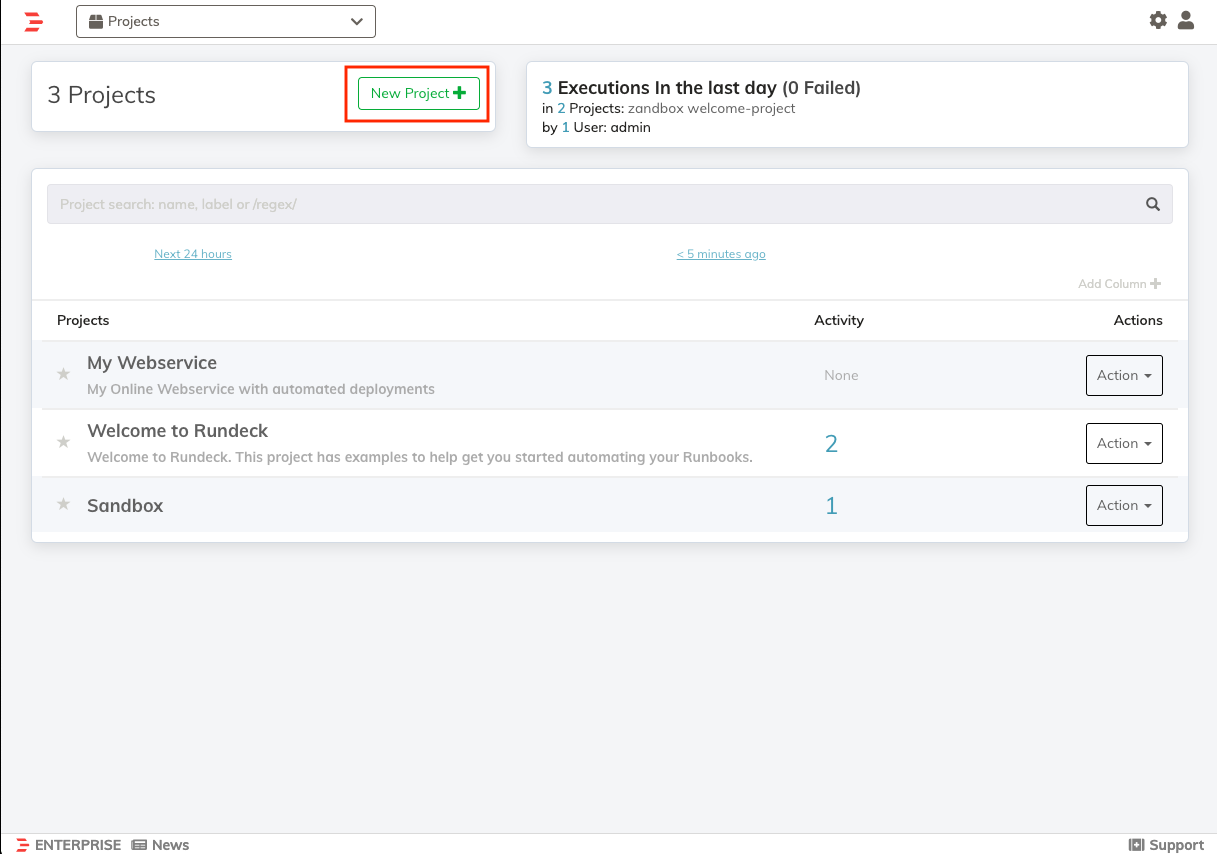The image size is (1217, 854).
Task: Open Action menu for My Webservice
Action: tap(1124, 375)
